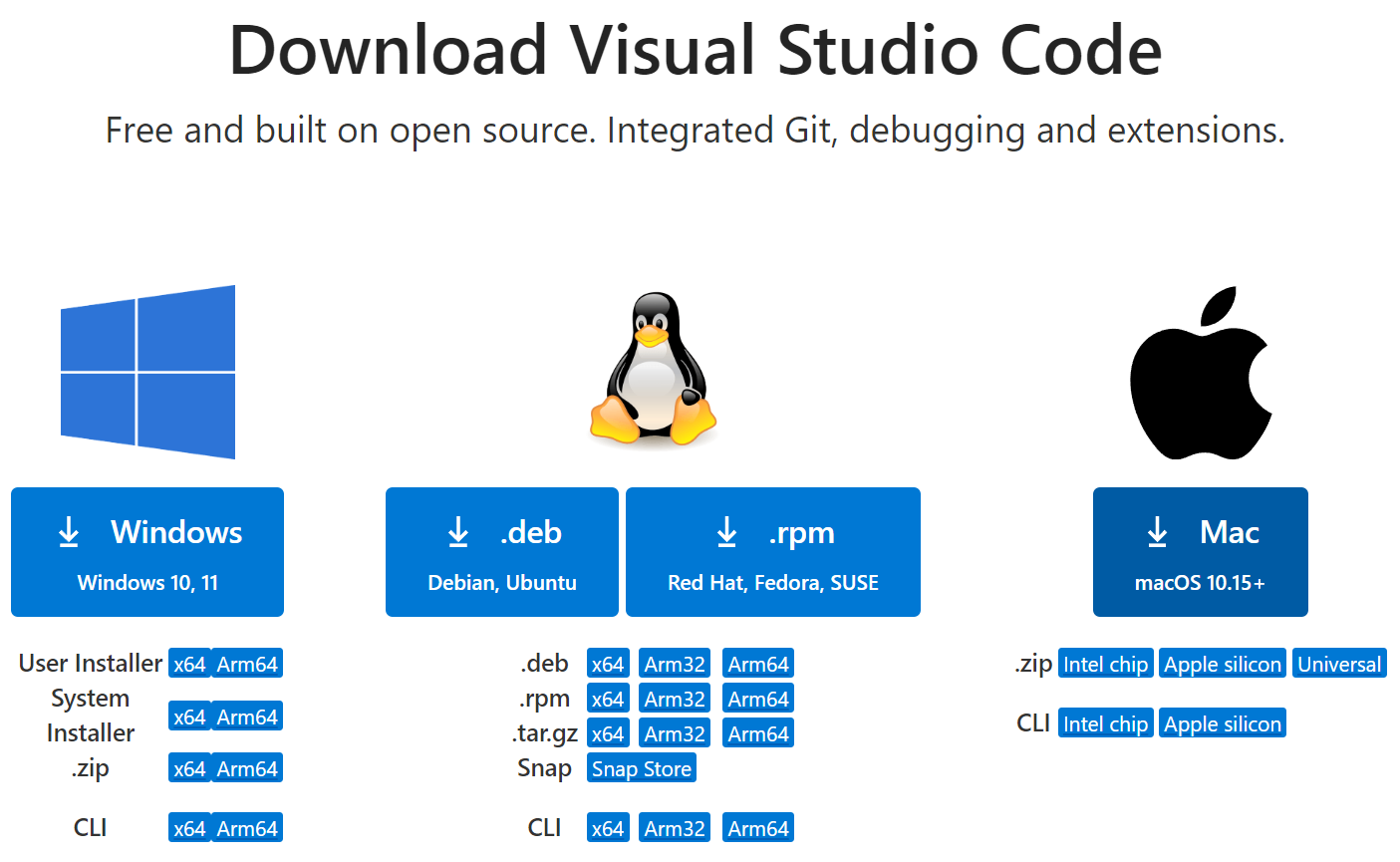This screenshot has width=1400, height=862.
Task: Pick Linux .tar.gz x64 download
Action: [608, 733]
